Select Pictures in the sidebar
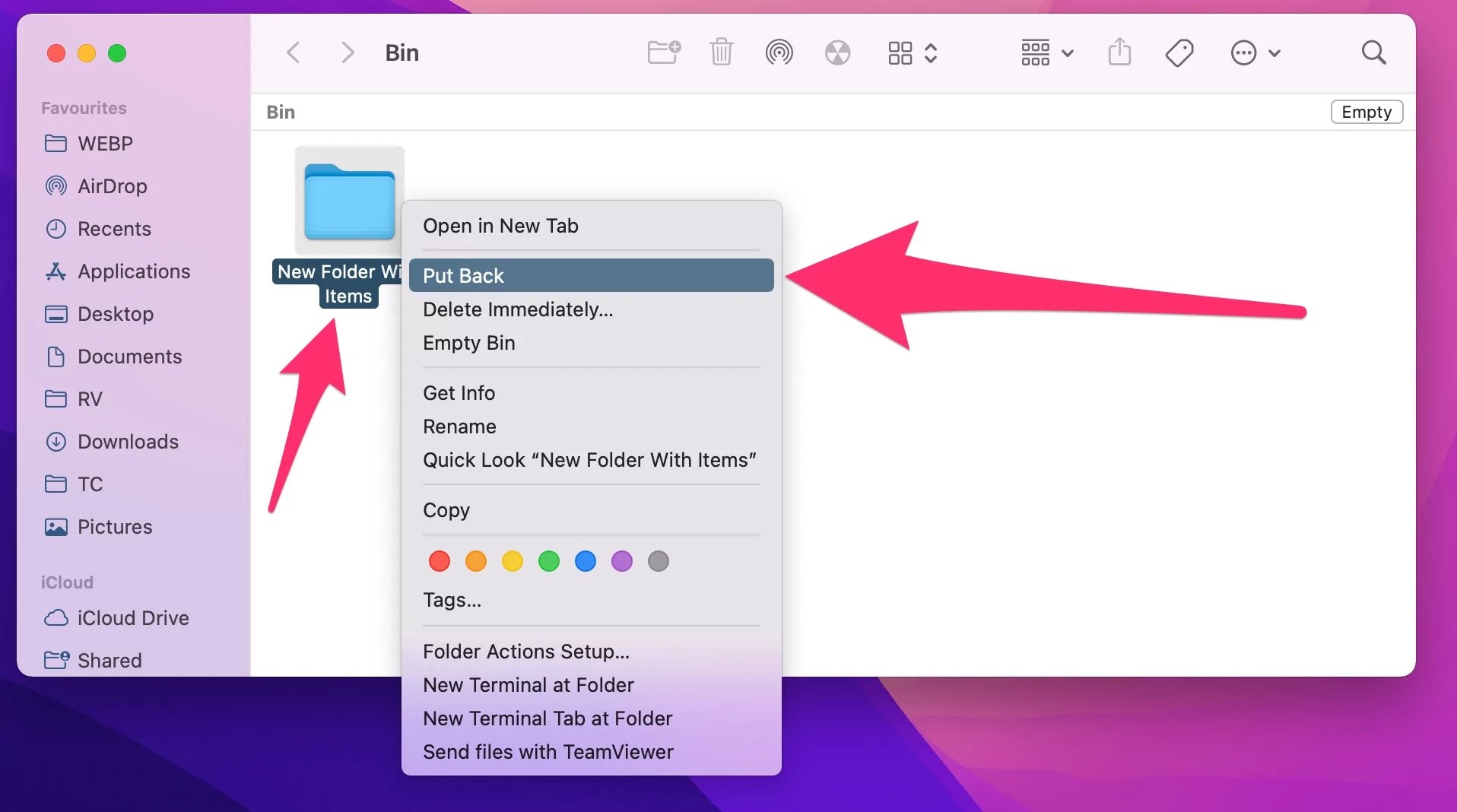The height and width of the screenshot is (812, 1457). click(114, 527)
